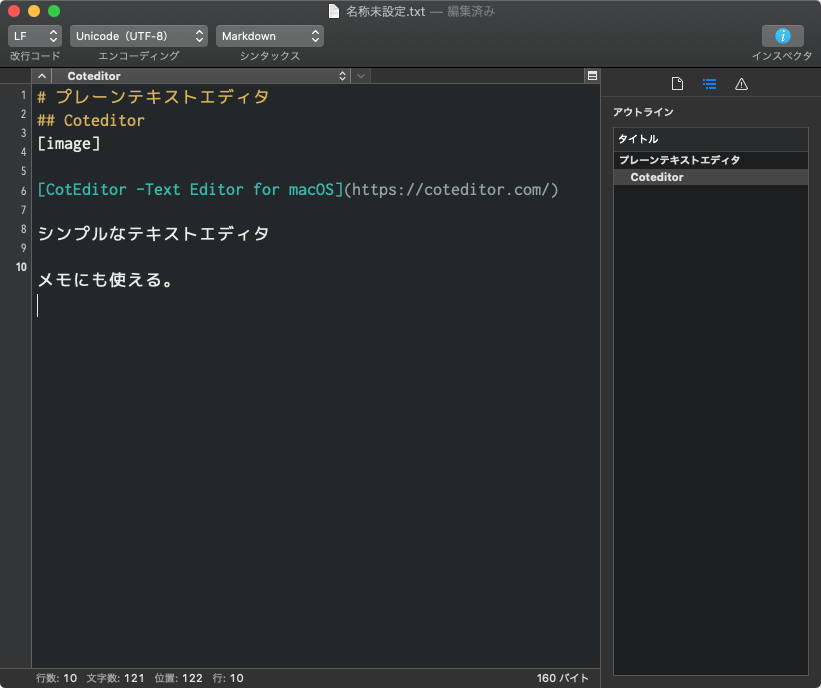Open the Unicode (UTF-8) encoding dropdown

click(139, 36)
